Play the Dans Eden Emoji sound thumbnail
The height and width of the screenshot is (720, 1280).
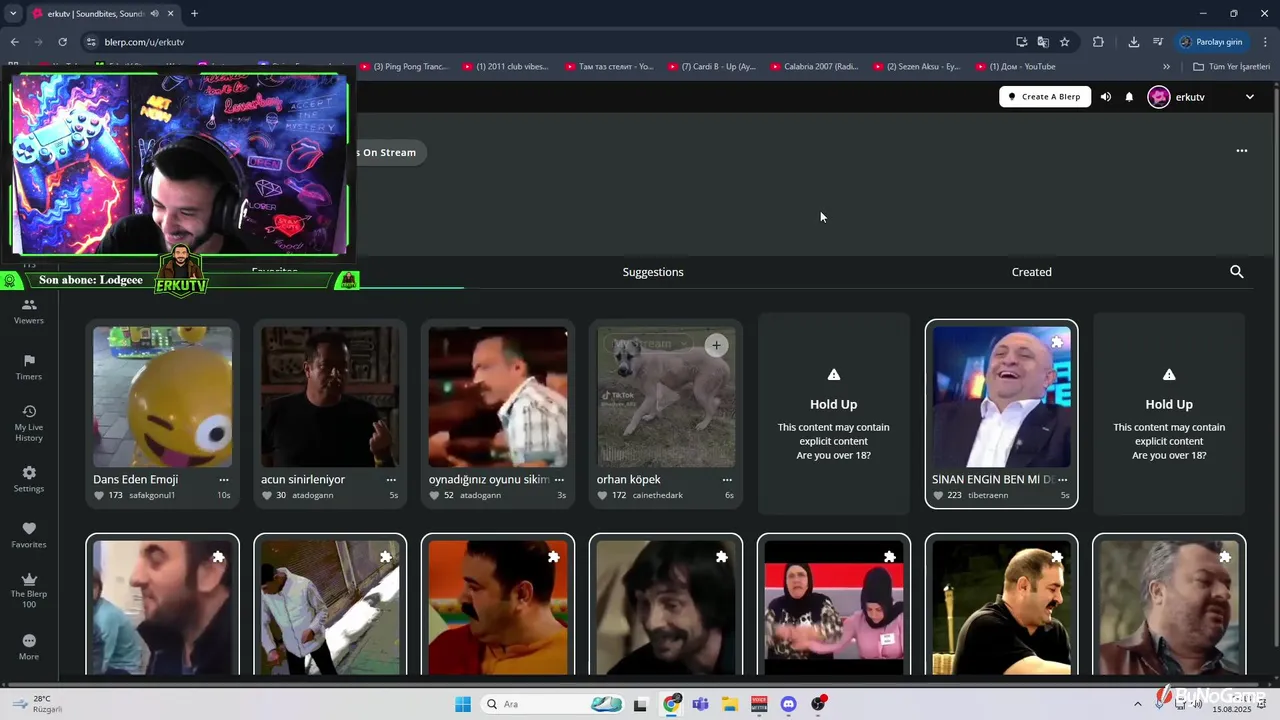coord(162,397)
